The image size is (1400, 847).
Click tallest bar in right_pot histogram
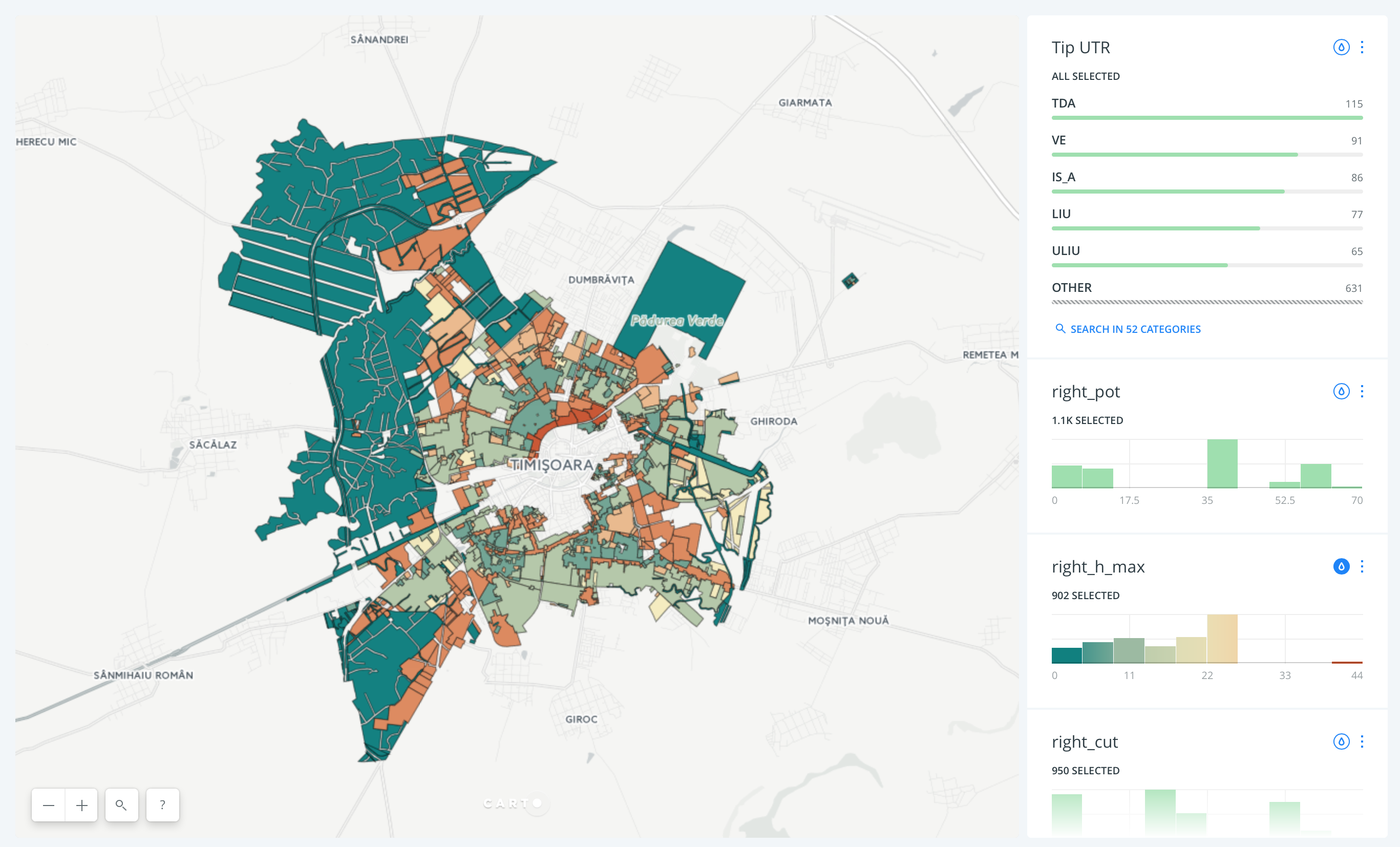pos(1222,463)
